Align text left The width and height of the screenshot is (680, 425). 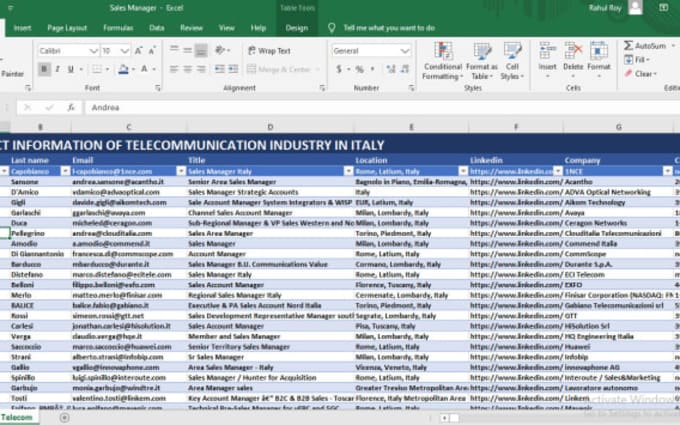(174, 69)
